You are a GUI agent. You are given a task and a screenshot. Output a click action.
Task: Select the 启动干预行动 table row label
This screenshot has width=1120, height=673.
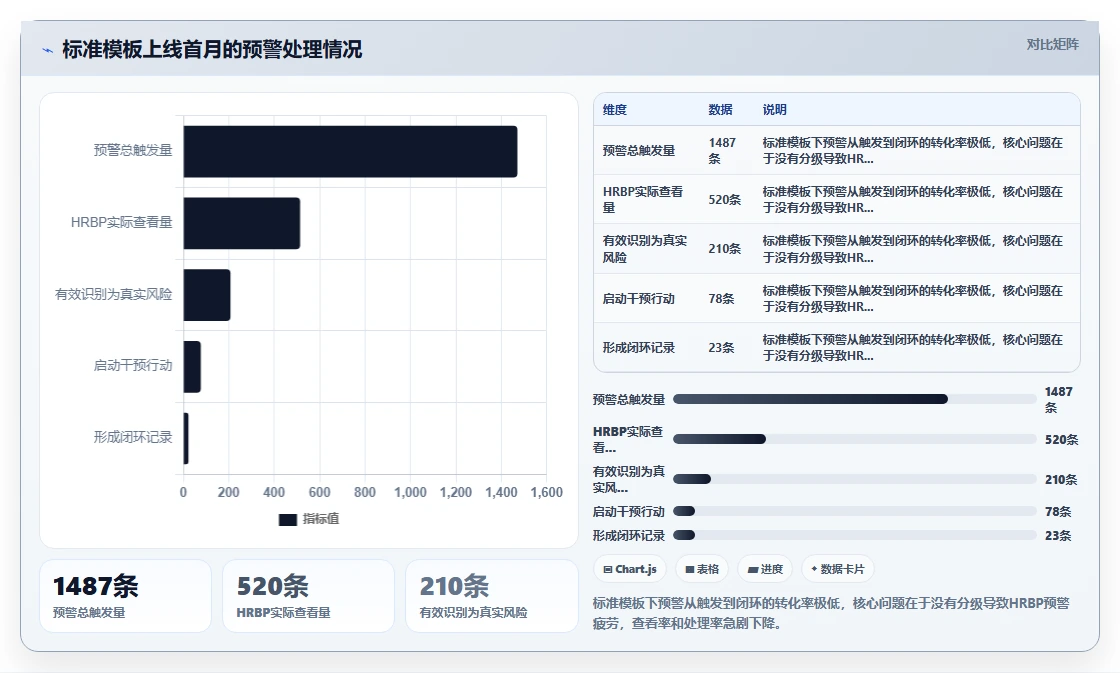pyautogui.click(x=639, y=298)
